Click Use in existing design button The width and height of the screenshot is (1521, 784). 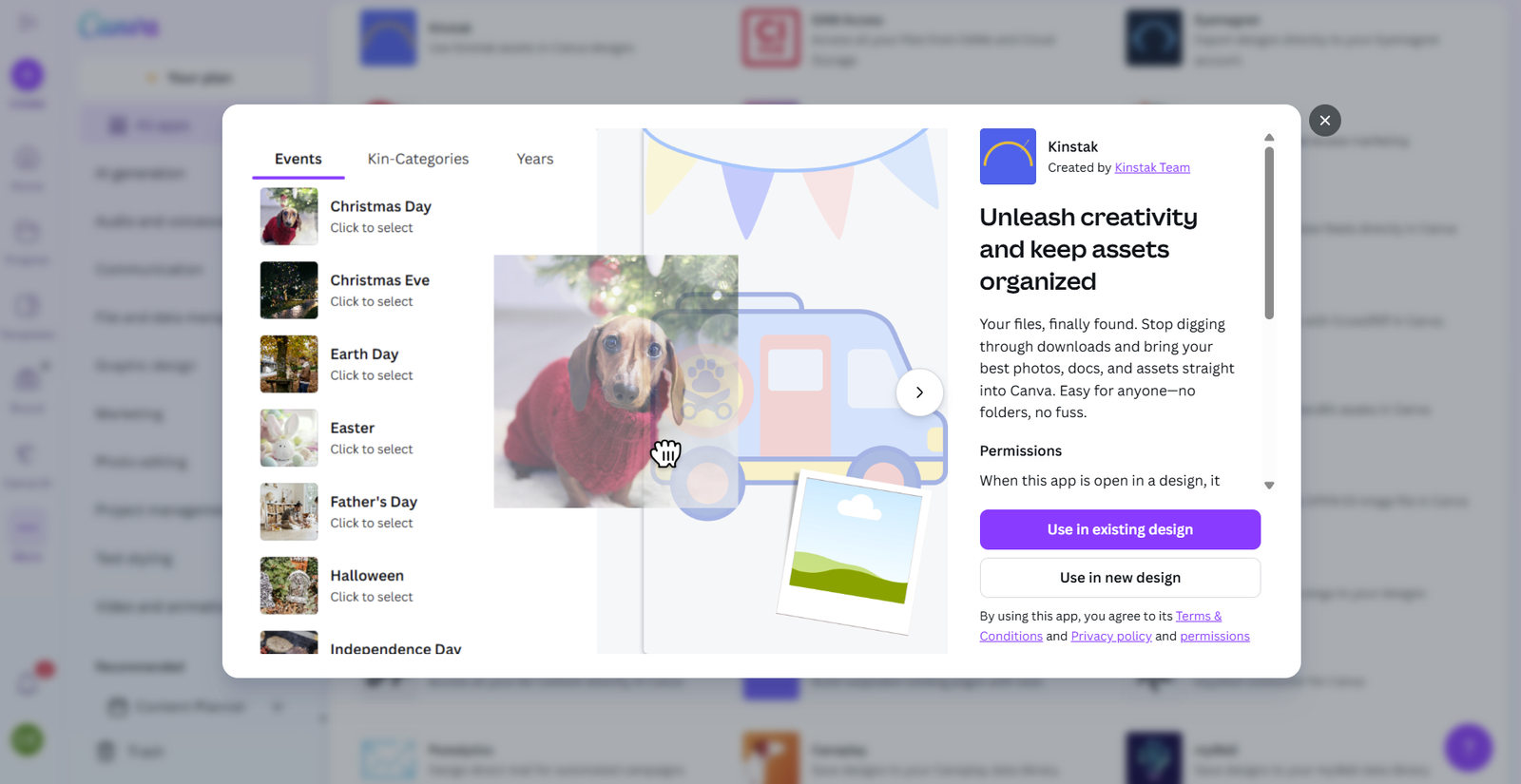click(x=1120, y=529)
